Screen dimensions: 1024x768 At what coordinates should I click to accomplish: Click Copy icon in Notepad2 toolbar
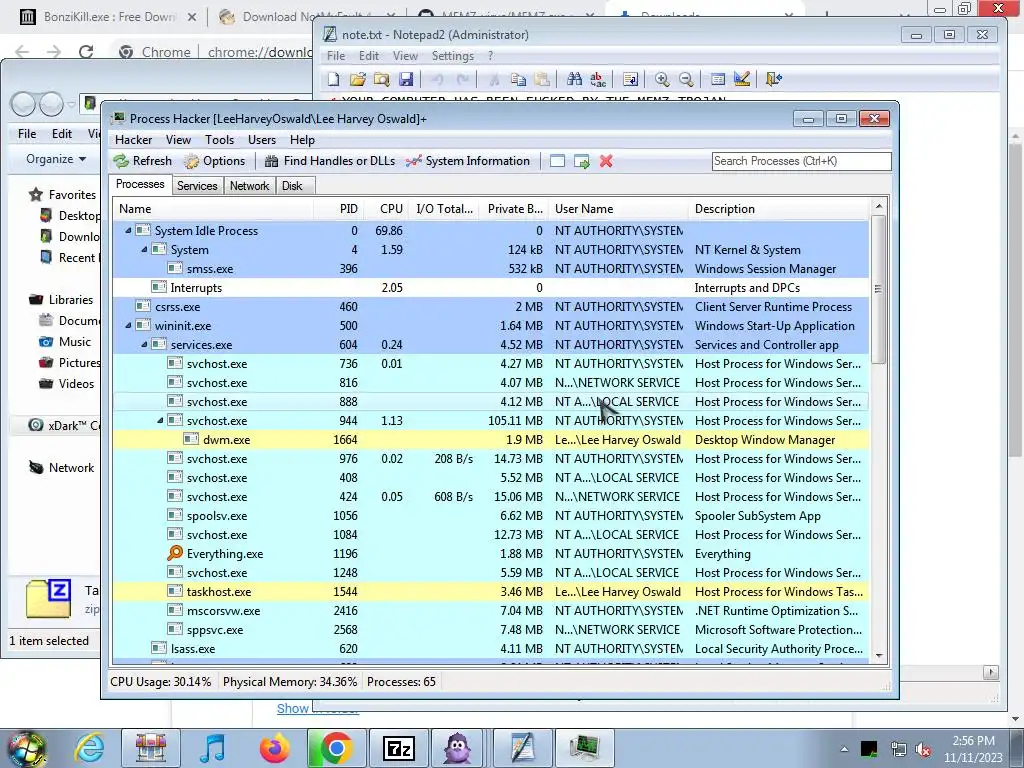[x=518, y=79]
